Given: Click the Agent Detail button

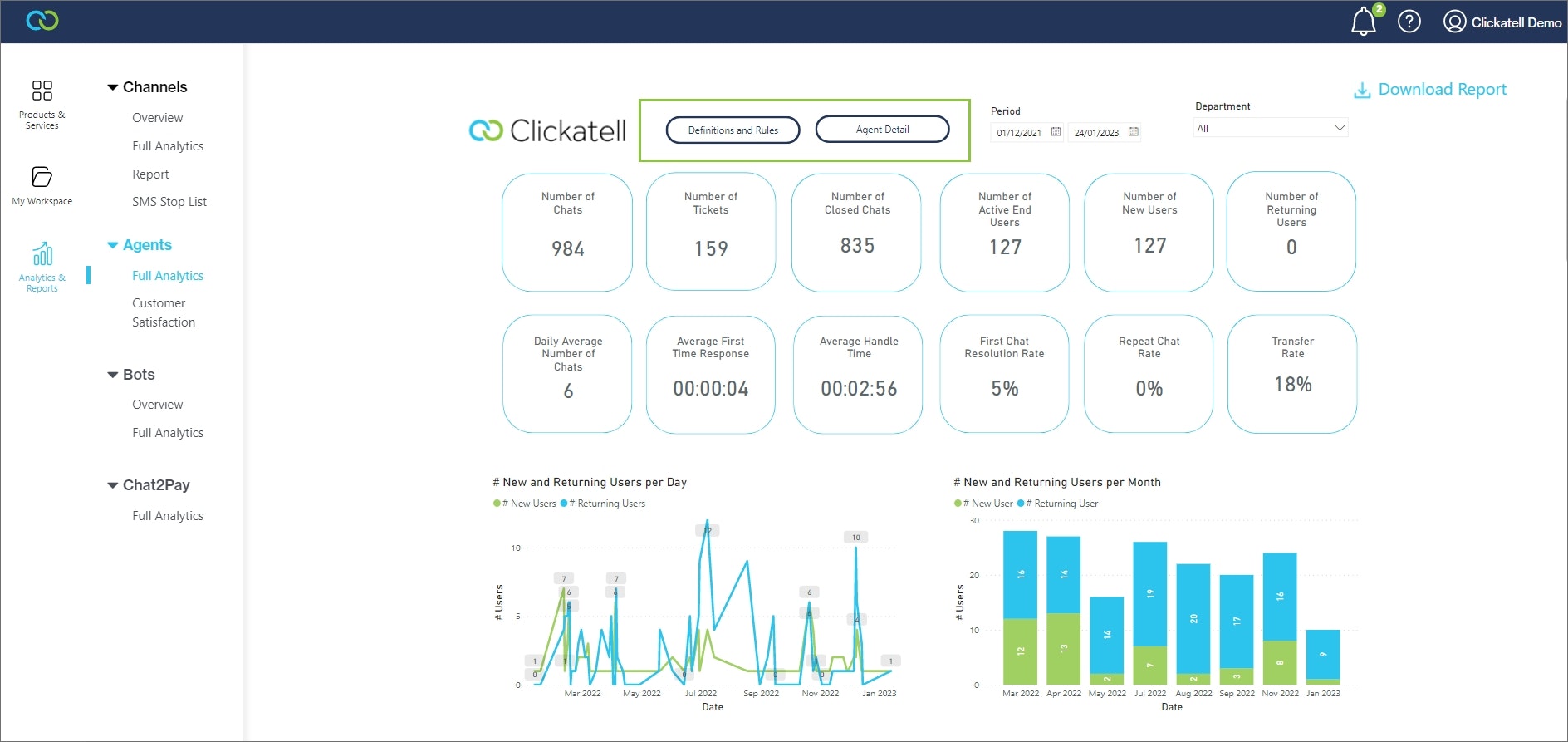Looking at the screenshot, I should coord(883,129).
